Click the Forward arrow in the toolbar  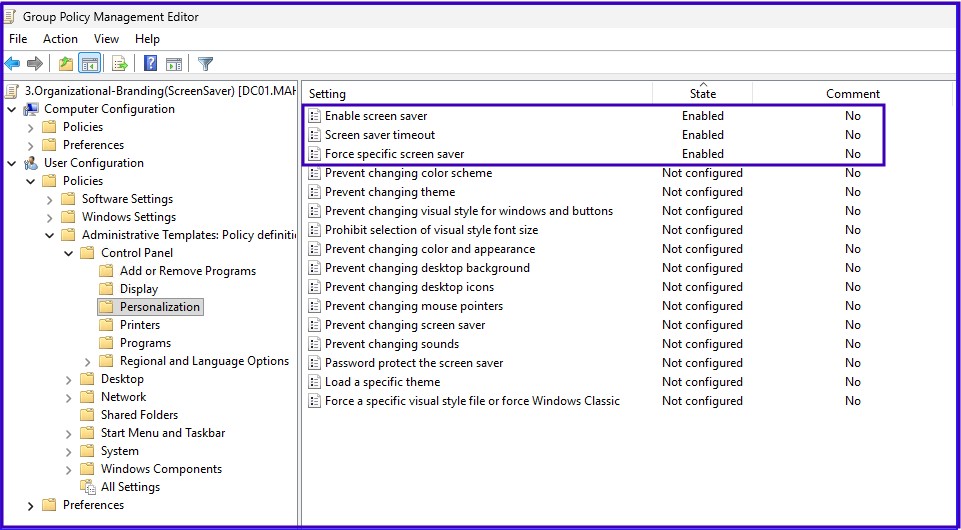pyautogui.click(x=35, y=64)
